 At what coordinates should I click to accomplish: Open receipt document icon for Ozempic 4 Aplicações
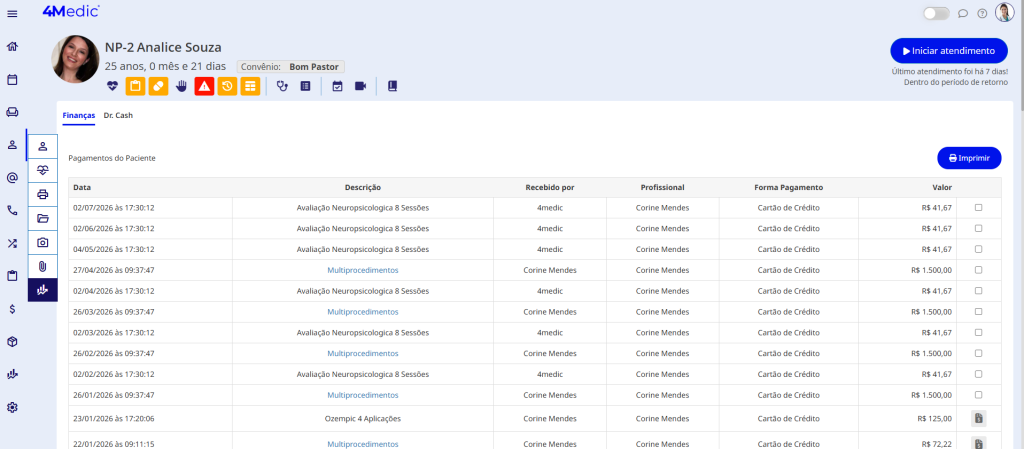pos(979,419)
